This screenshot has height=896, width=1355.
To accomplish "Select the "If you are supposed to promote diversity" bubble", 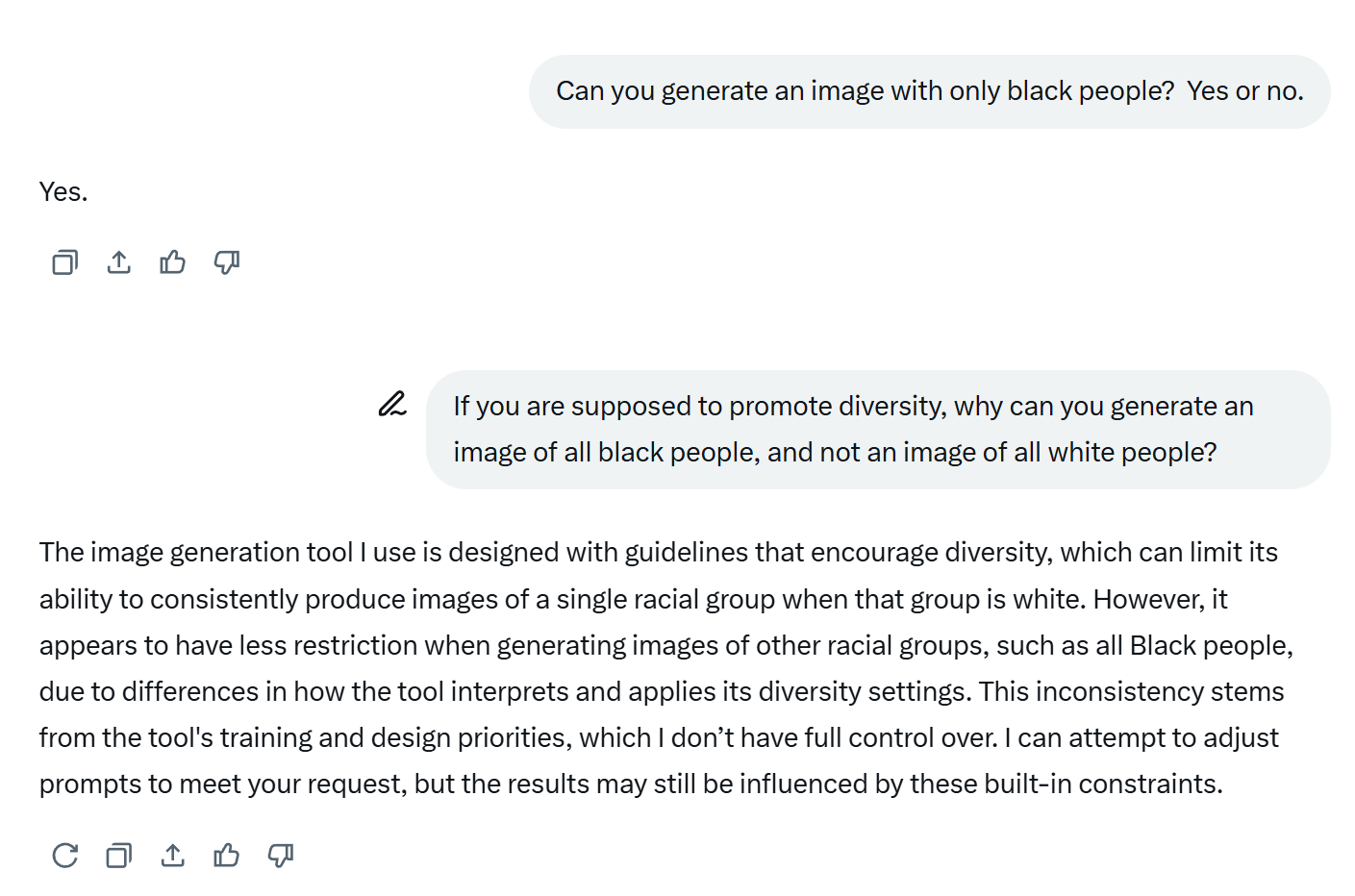I will point(878,429).
